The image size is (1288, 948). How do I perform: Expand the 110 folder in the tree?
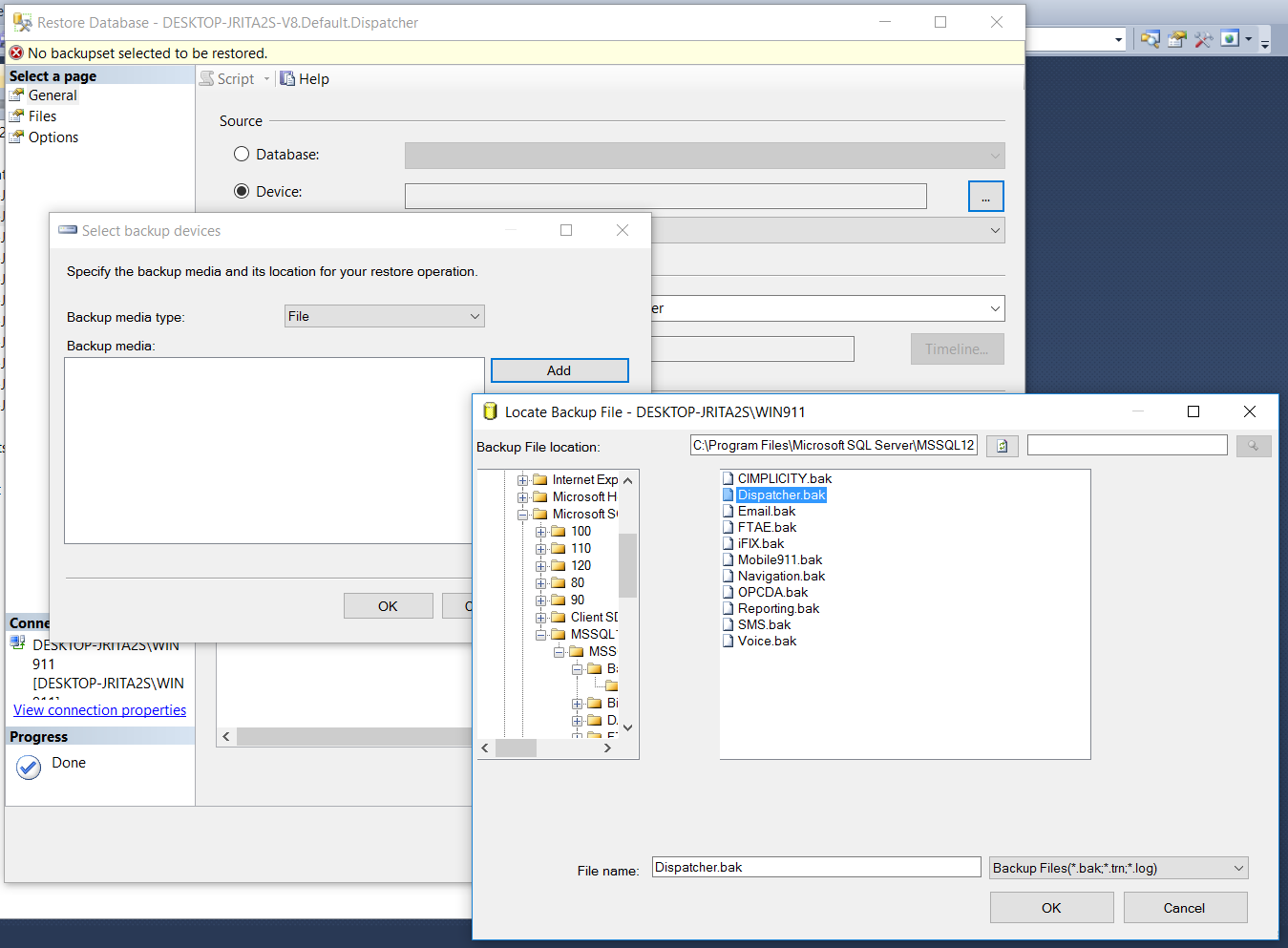coord(540,549)
